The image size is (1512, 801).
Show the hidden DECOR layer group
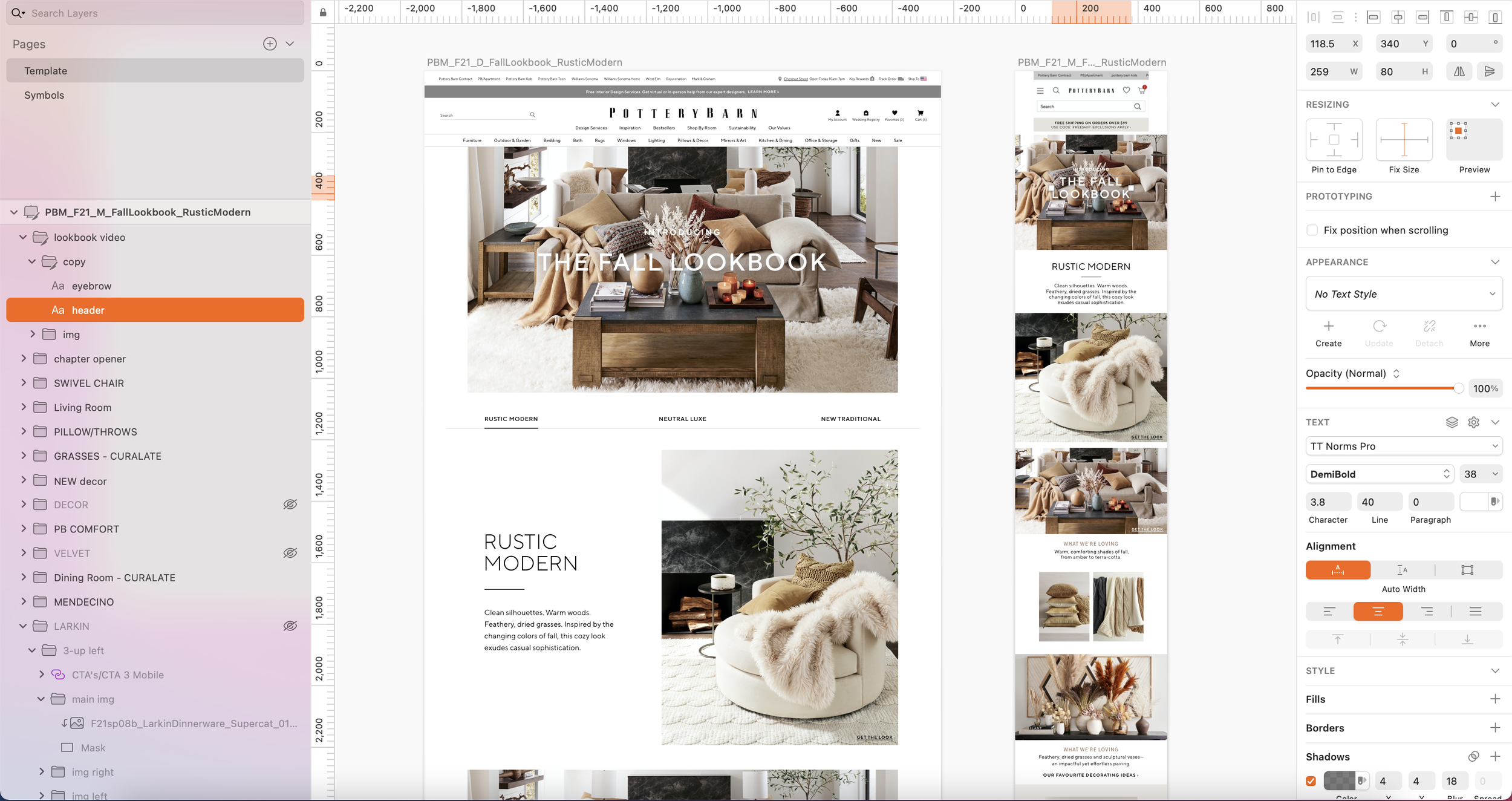290,505
